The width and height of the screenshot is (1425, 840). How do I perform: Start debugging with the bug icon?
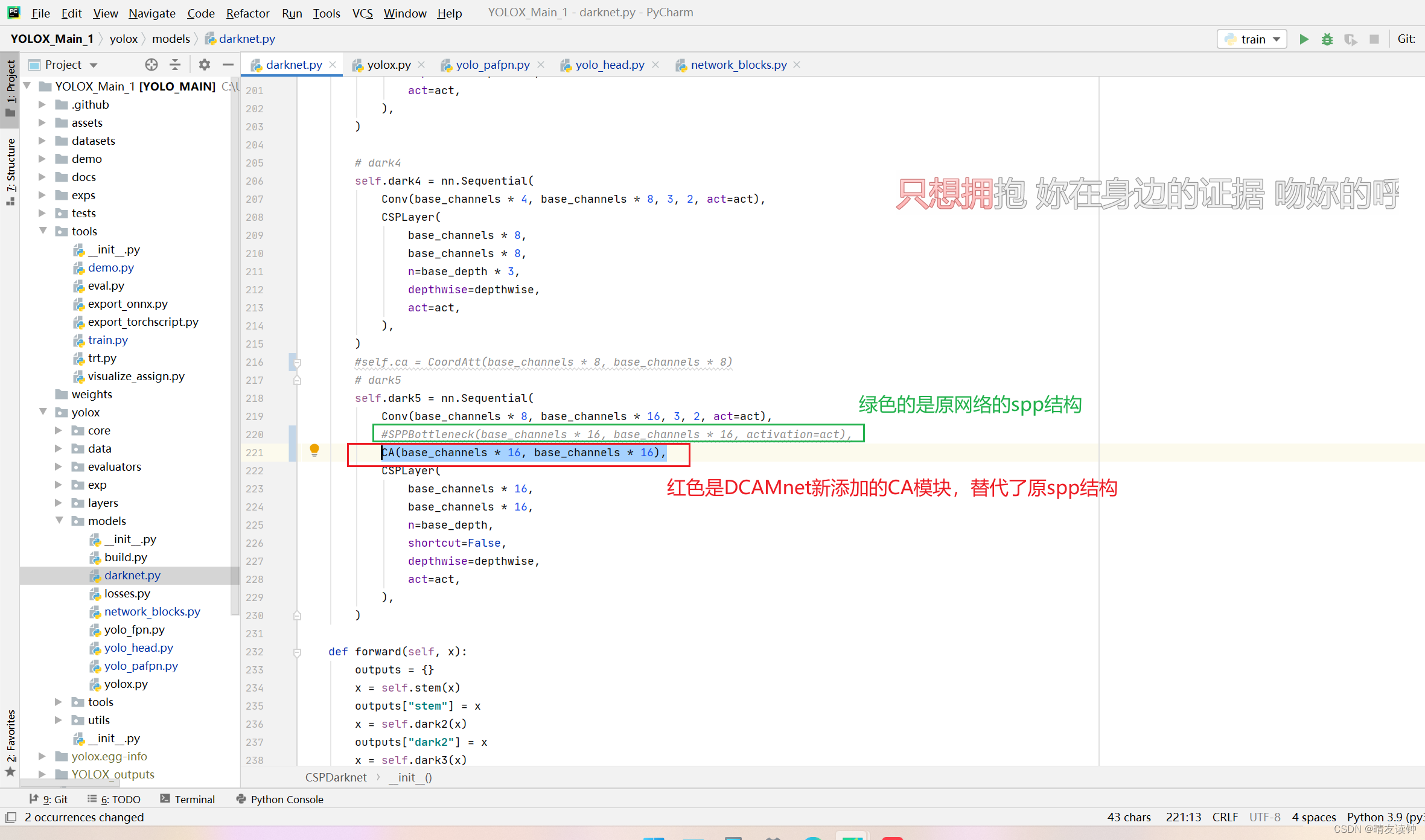tap(1327, 39)
